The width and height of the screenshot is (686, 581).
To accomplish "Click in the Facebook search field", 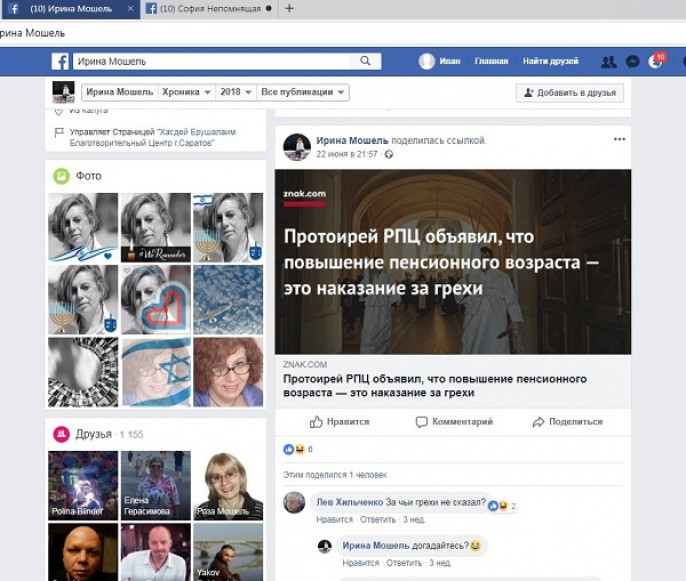I will [x=212, y=61].
